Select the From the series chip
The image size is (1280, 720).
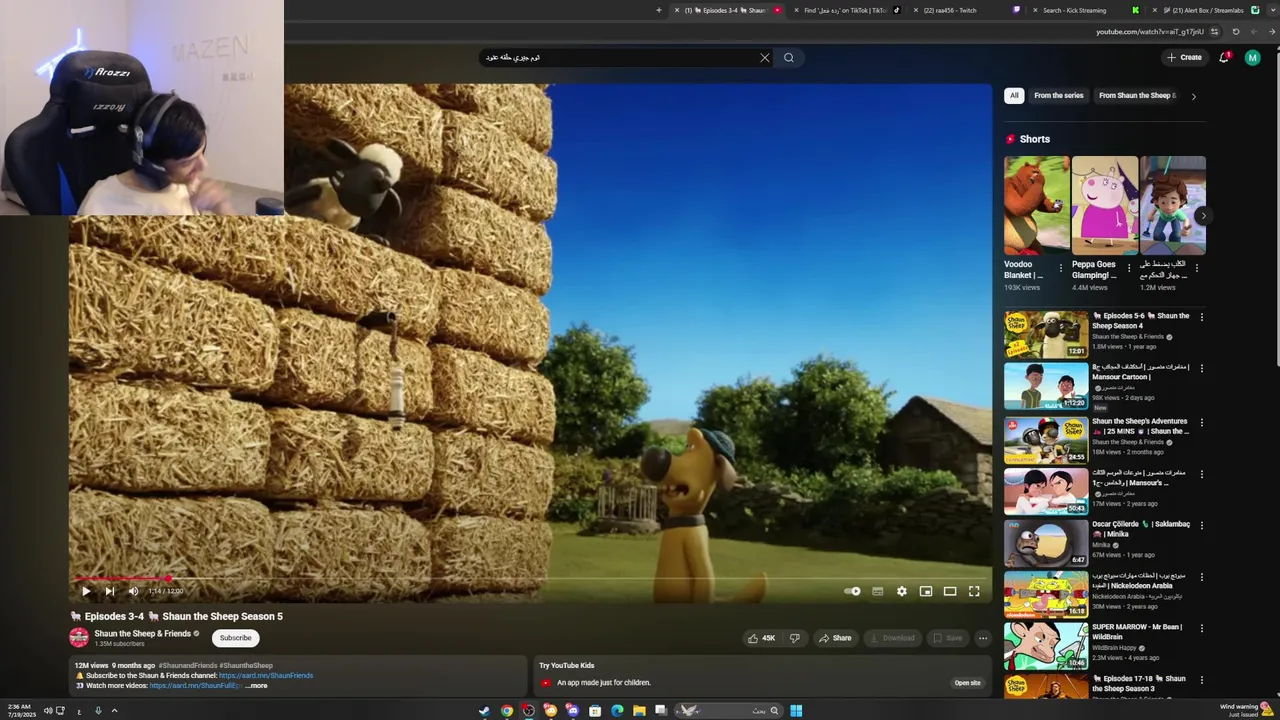[x=1059, y=96]
